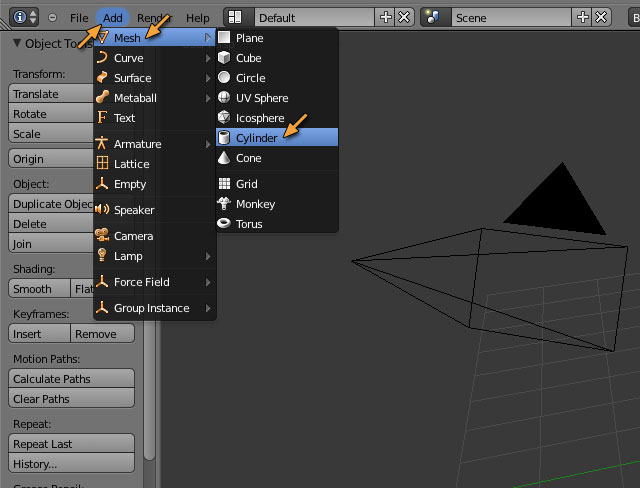This screenshot has width=640, height=488.
Task: Click the Icosphere mesh icon
Action: (225, 118)
